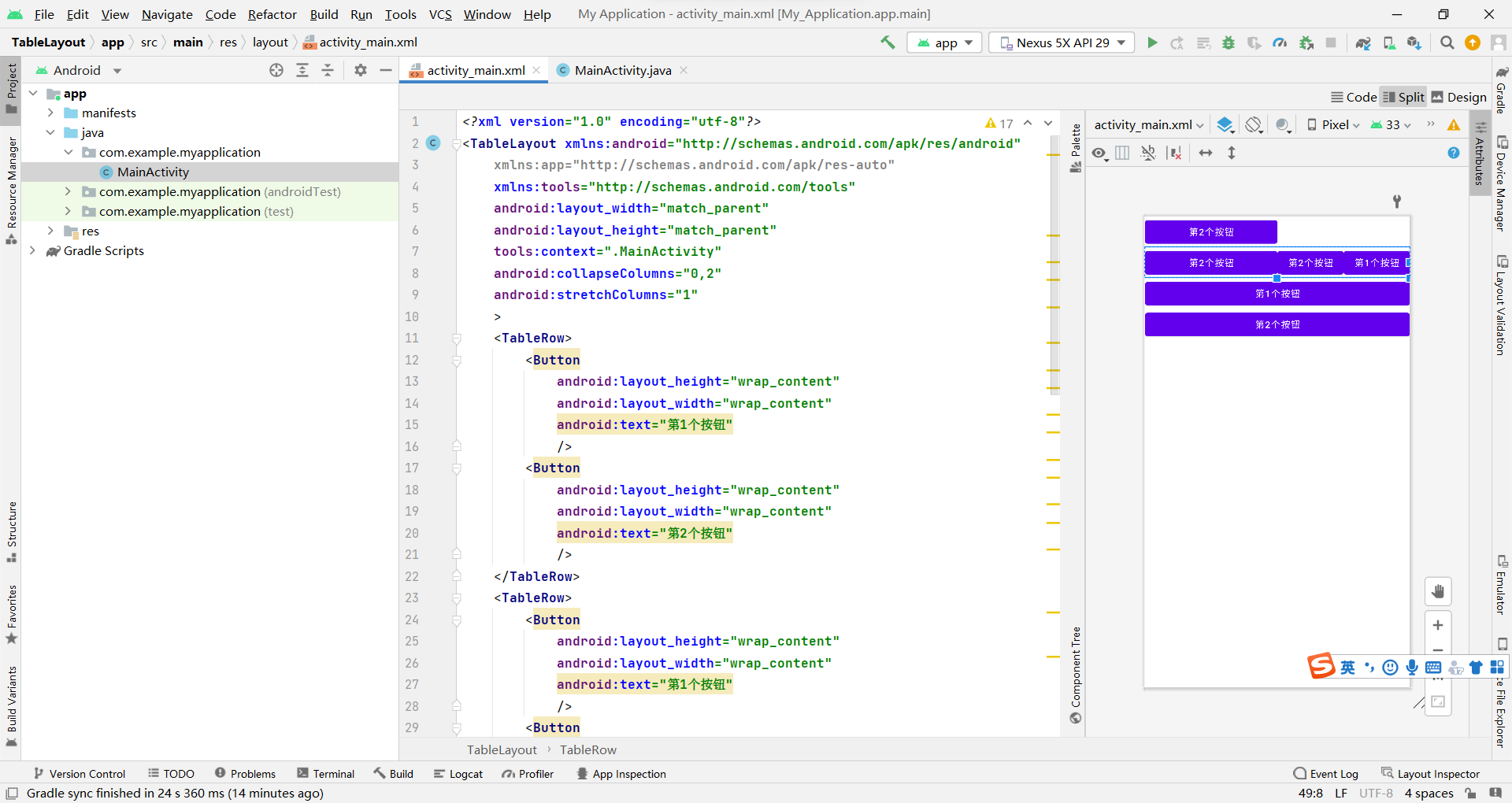Click the Profile app gauge icon
1512x803 pixels.
1279,43
